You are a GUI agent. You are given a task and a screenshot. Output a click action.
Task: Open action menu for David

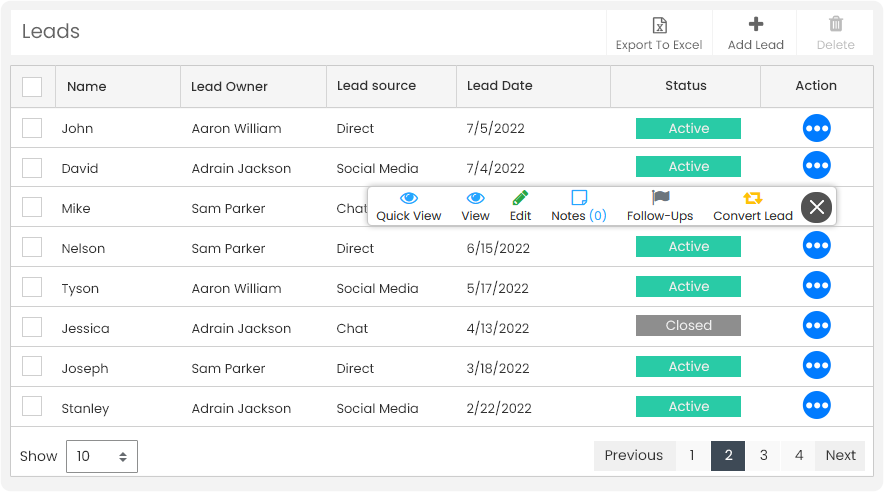[816, 166]
